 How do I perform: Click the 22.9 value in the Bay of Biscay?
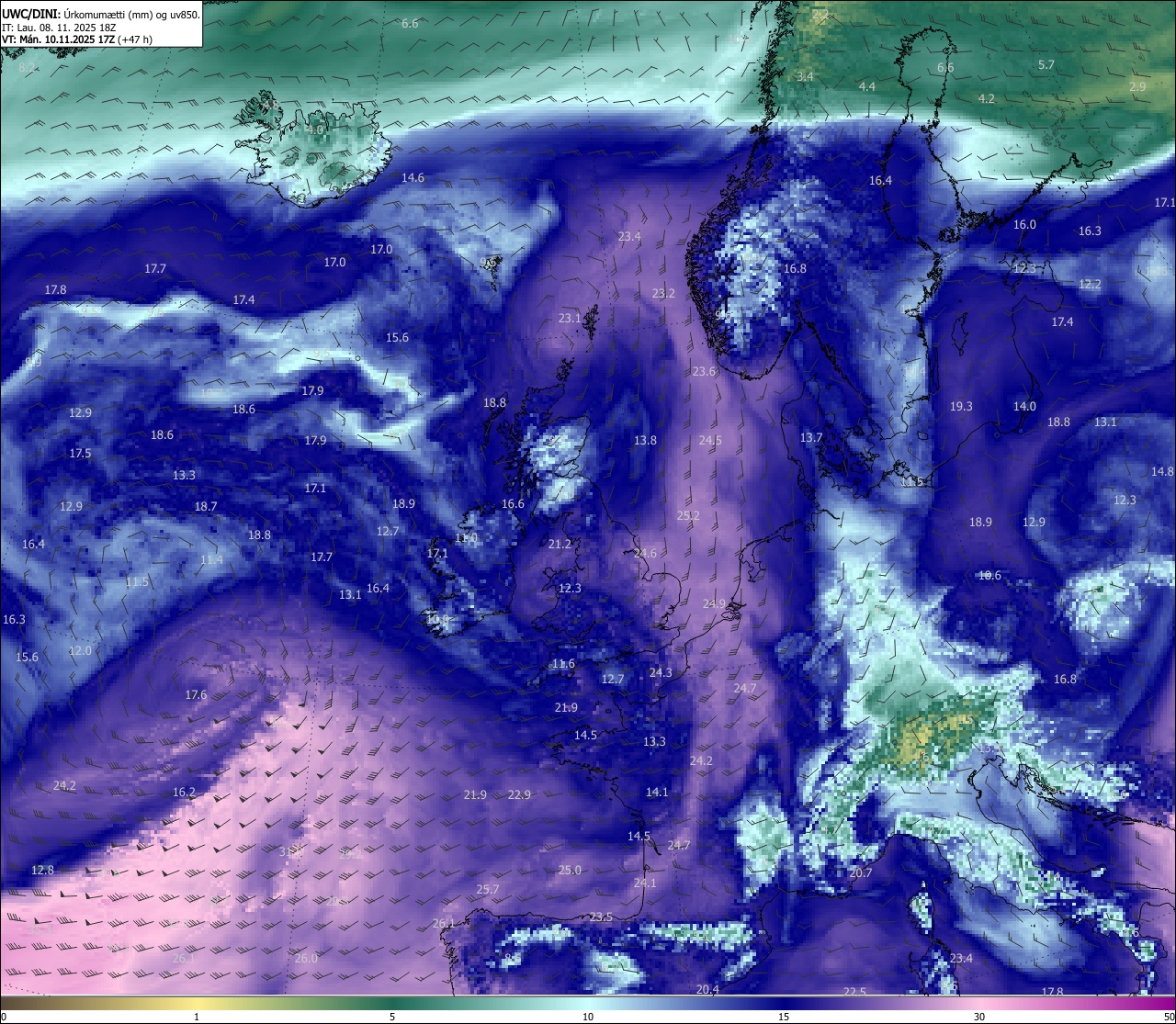click(x=519, y=794)
